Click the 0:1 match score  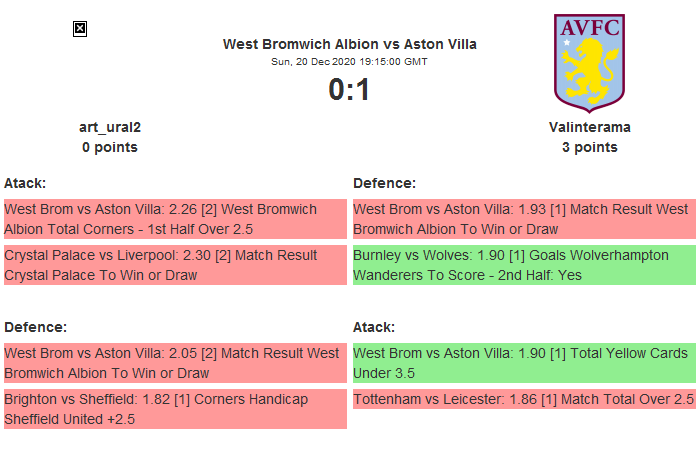(x=349, y=90)
